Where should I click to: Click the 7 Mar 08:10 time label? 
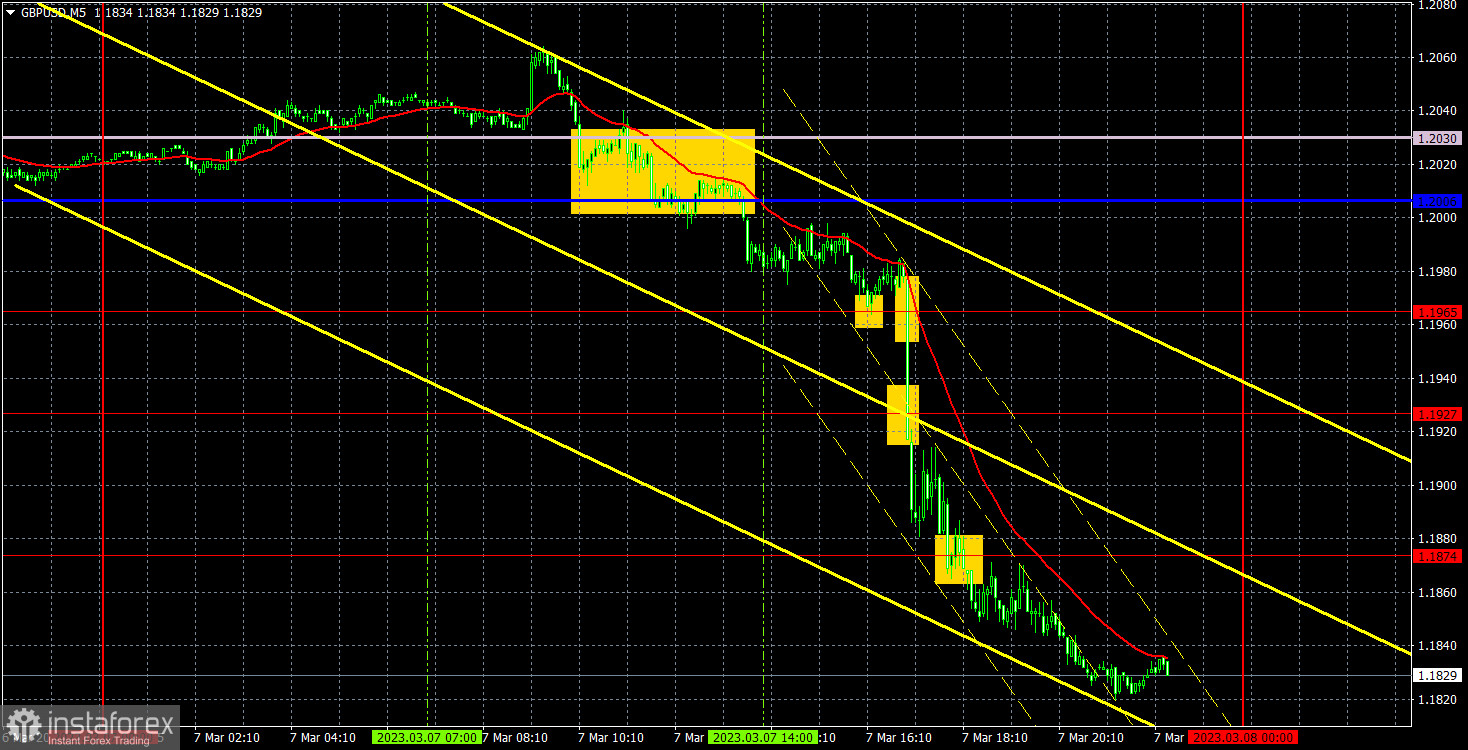pos(515,738)
